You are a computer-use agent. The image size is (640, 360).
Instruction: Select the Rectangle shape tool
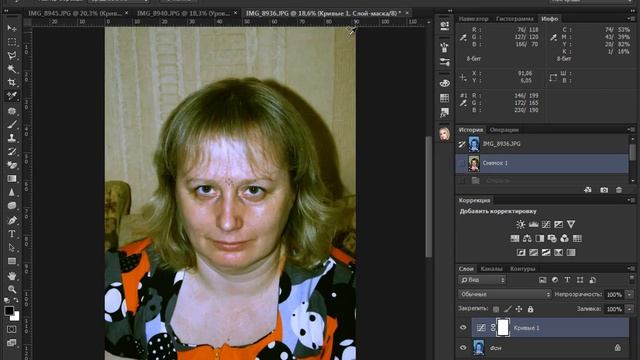[12, 261]
